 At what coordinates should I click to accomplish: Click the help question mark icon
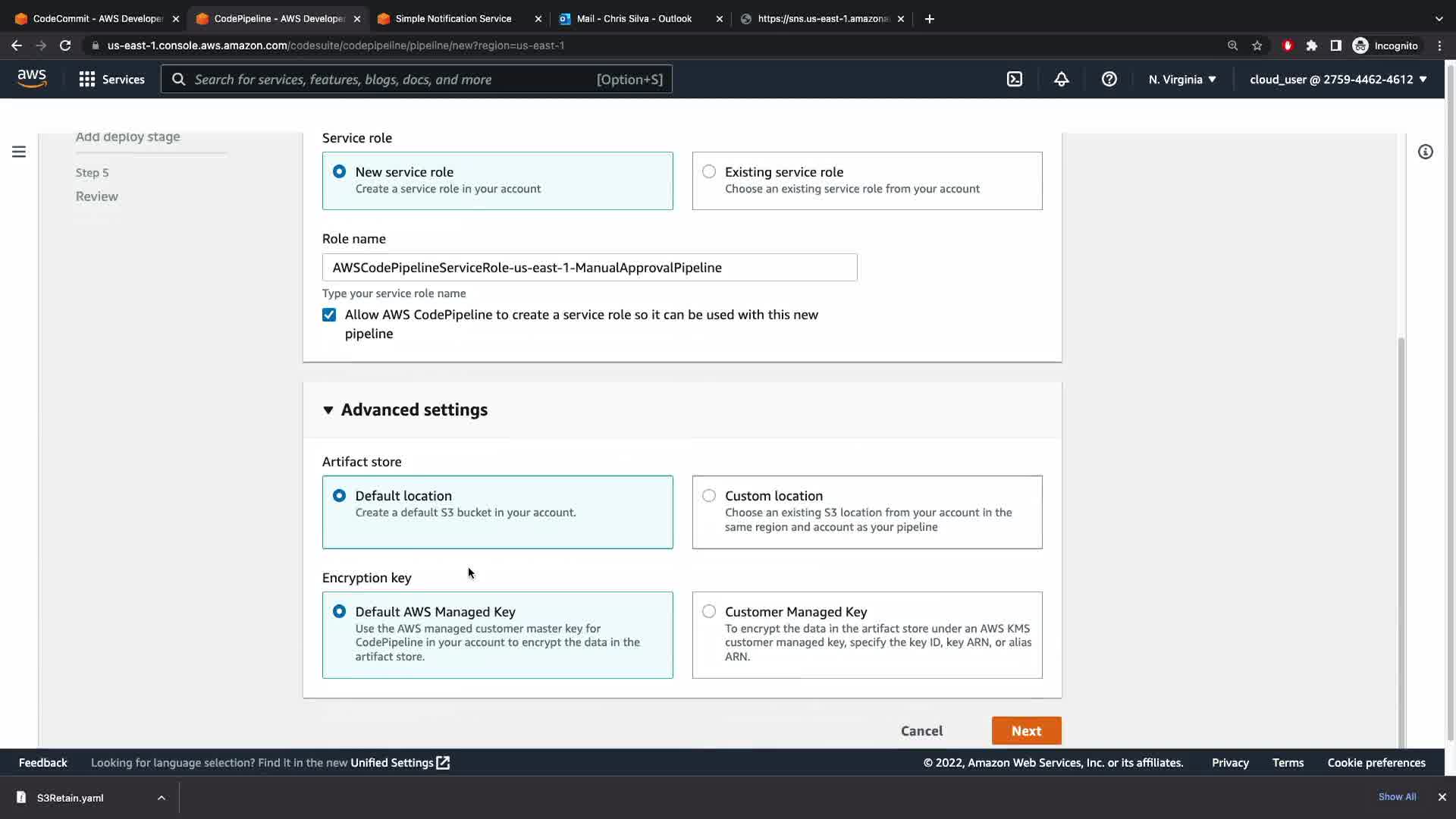click(x=1109, y=79)
